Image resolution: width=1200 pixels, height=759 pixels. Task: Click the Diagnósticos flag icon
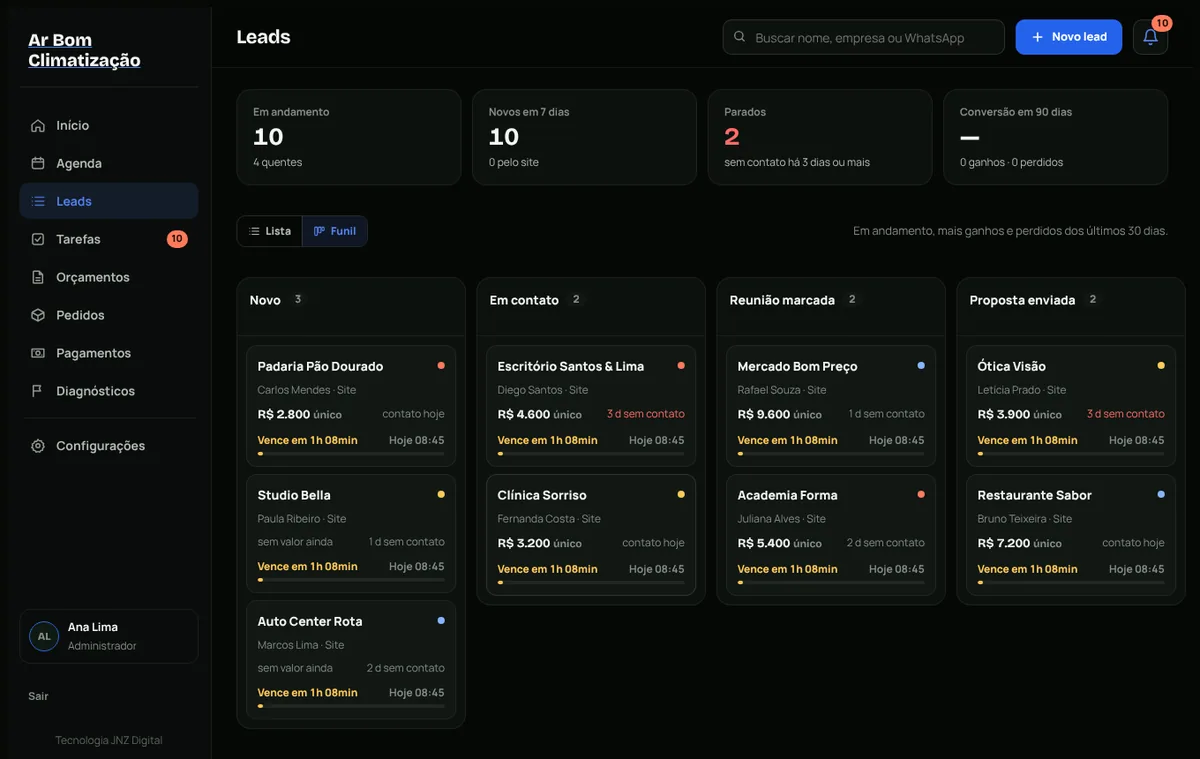38,392
